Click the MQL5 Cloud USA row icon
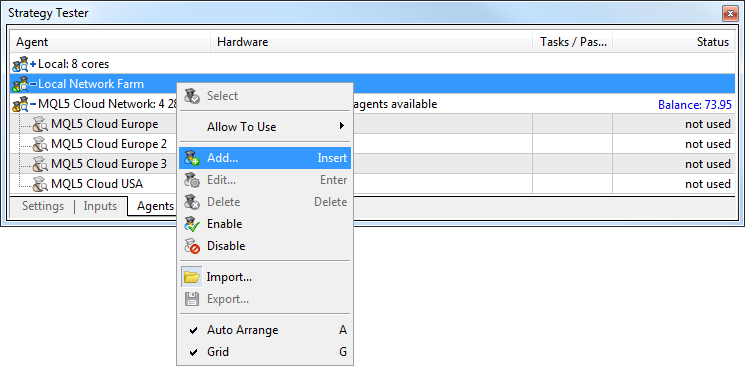Image resolution: width=745 pixels, height=366 pixels. pyautogui.click(x=40, y=184)
